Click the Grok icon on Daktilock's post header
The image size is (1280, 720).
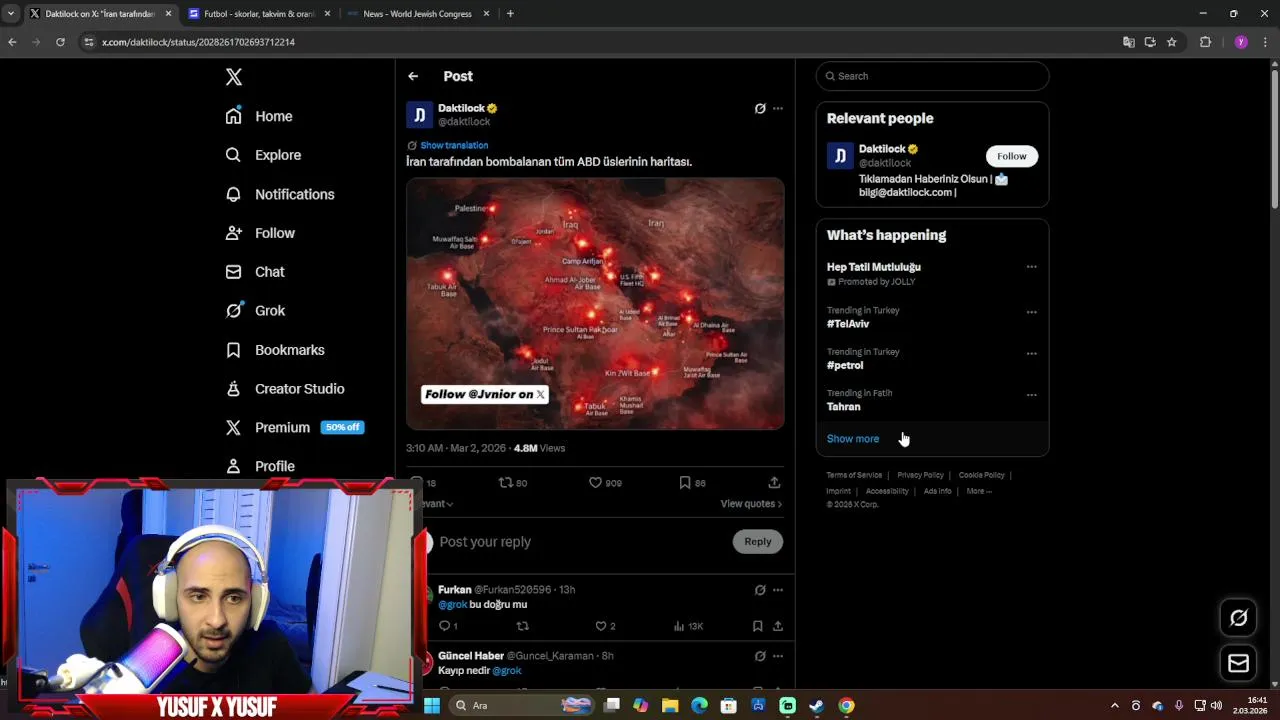pos(760,108)
